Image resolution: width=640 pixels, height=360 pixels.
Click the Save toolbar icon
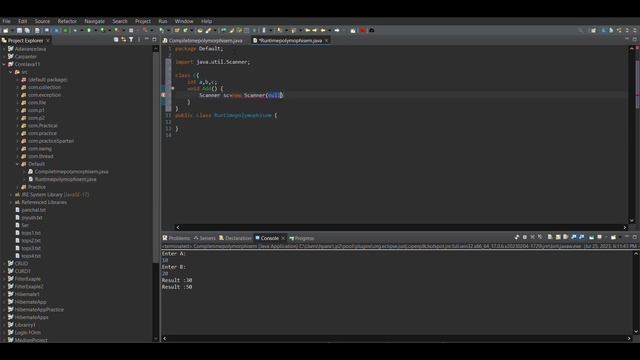[x=19, y=30]
